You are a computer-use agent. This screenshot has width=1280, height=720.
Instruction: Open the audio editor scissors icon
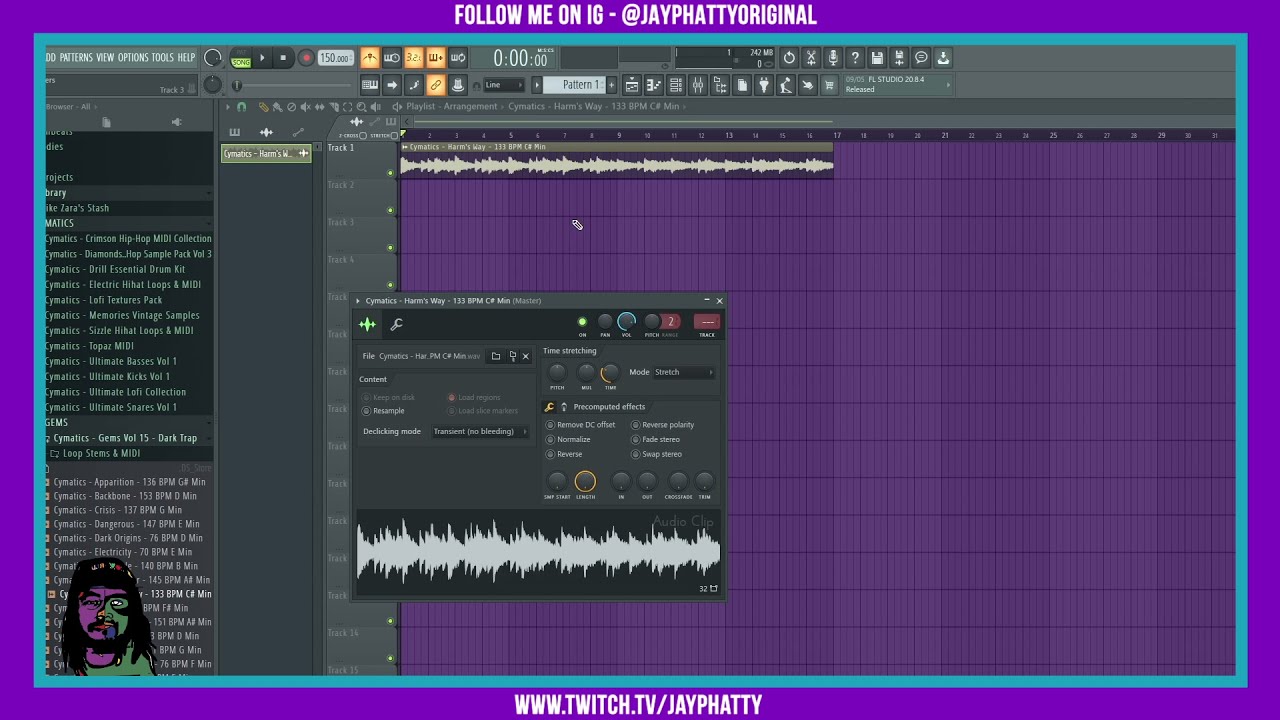click(x=811, y=58)
